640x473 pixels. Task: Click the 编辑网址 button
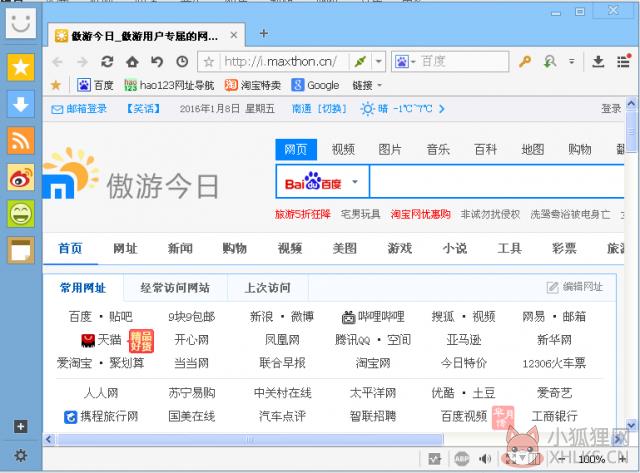575,287
